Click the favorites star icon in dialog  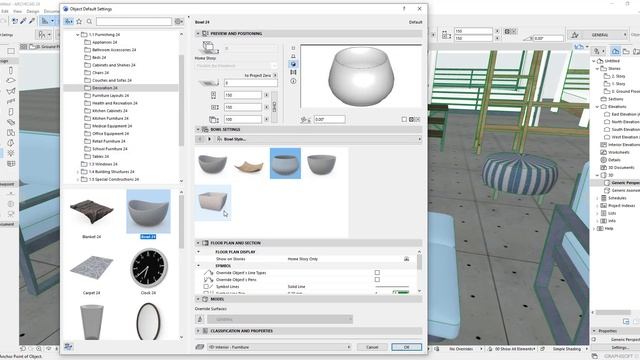tap(79, 21)
